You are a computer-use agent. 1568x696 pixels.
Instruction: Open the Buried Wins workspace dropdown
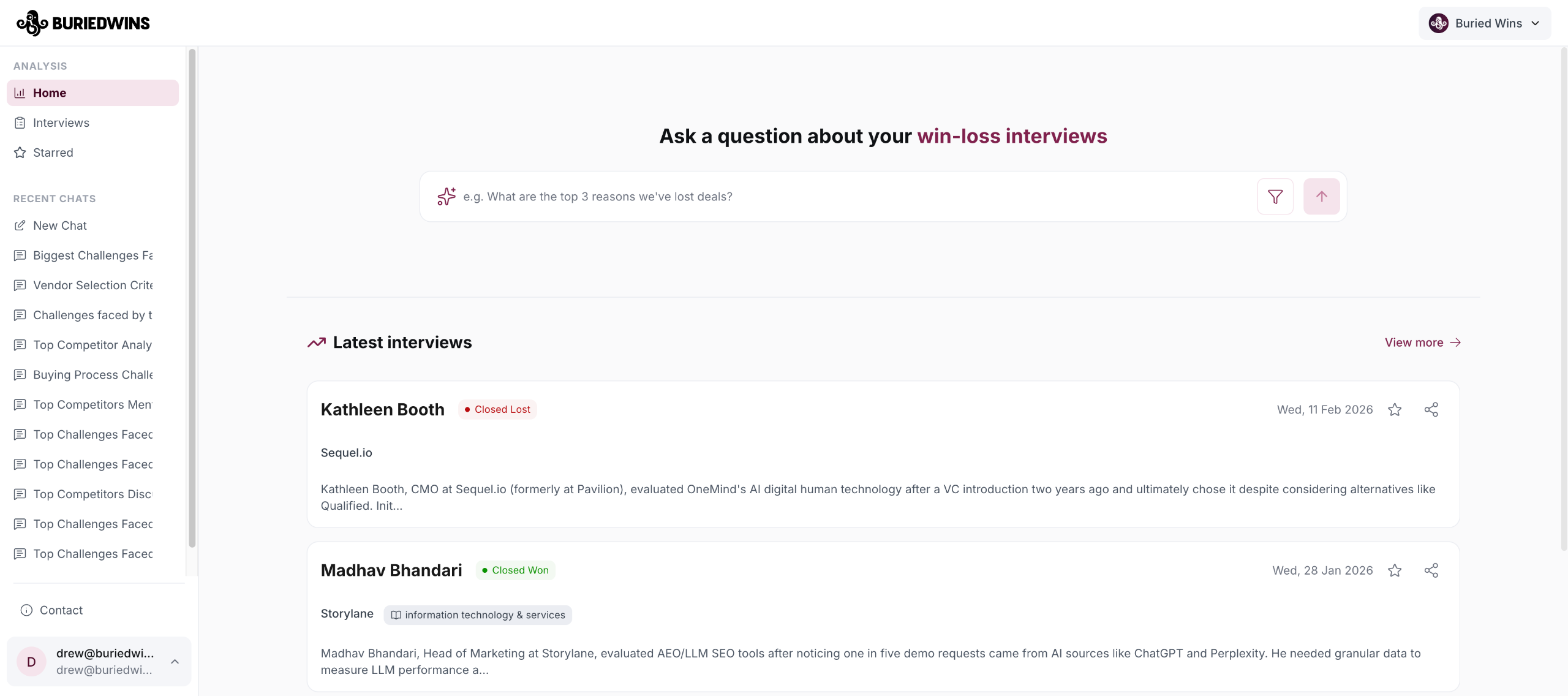(x=1484, y=23)
